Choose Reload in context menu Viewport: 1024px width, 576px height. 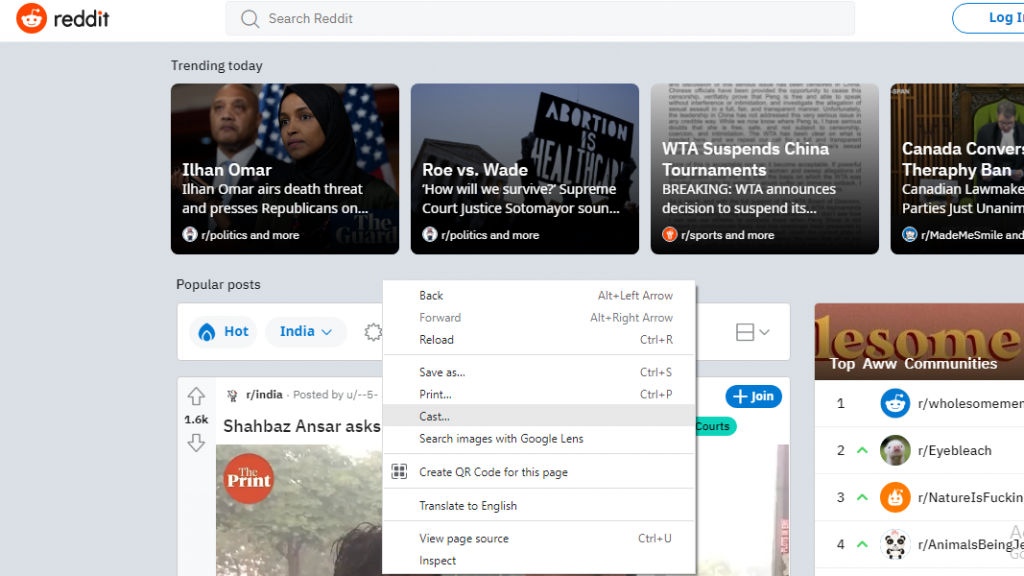(539, 340)
